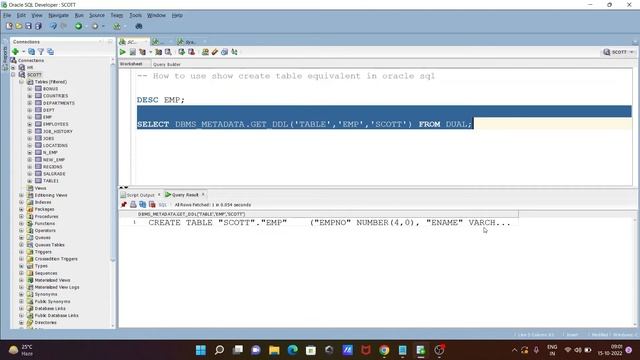Open the Navigate menu
This screenshot has height=360, width=640.
pos(58,15)
